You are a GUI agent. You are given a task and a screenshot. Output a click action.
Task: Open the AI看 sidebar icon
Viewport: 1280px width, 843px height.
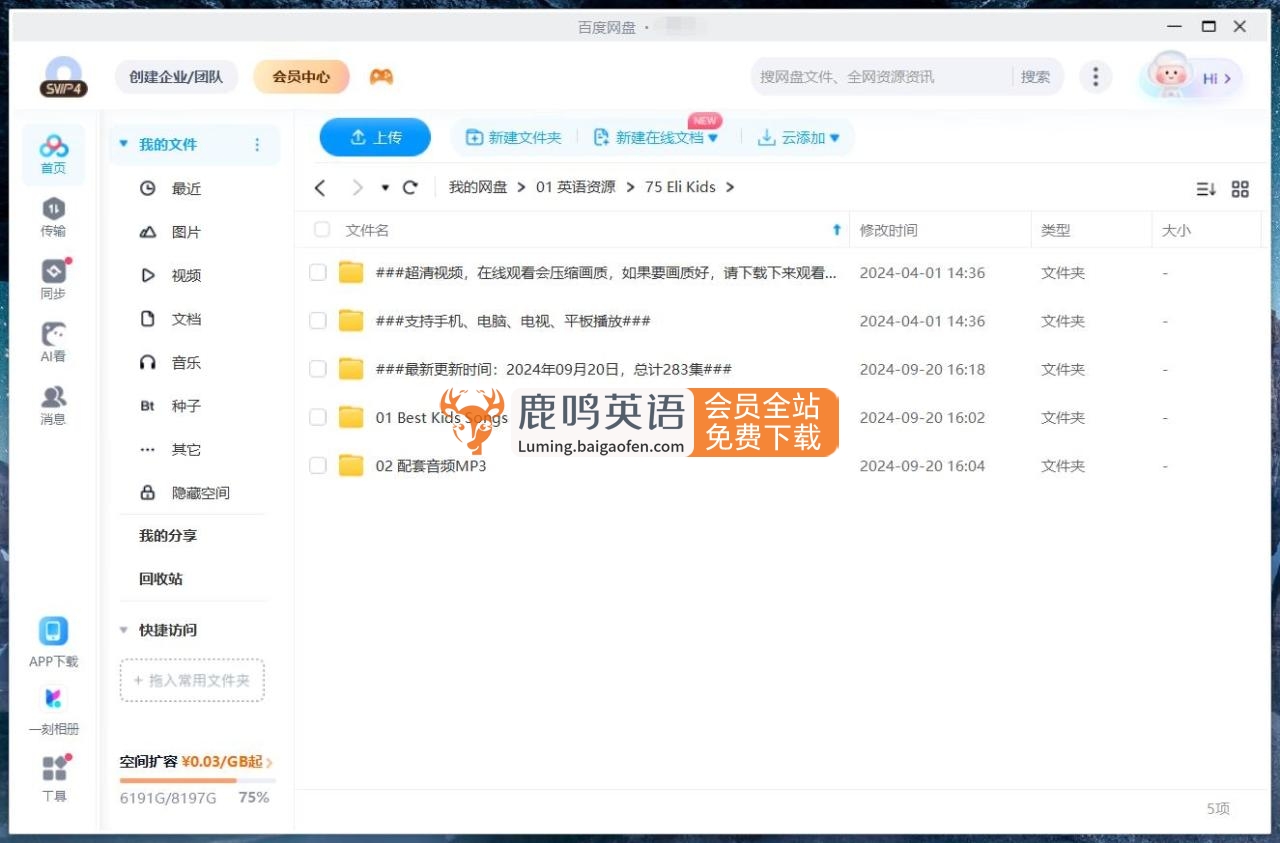click(54, 342)
